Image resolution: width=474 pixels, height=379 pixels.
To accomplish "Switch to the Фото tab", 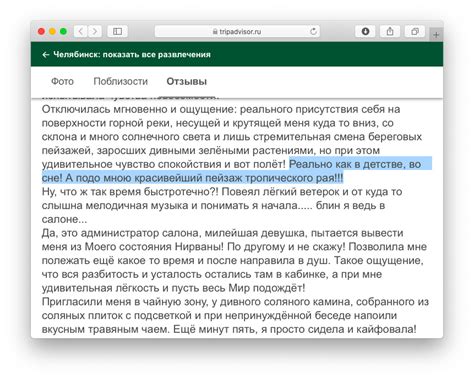I will click(x=62, y=81).
